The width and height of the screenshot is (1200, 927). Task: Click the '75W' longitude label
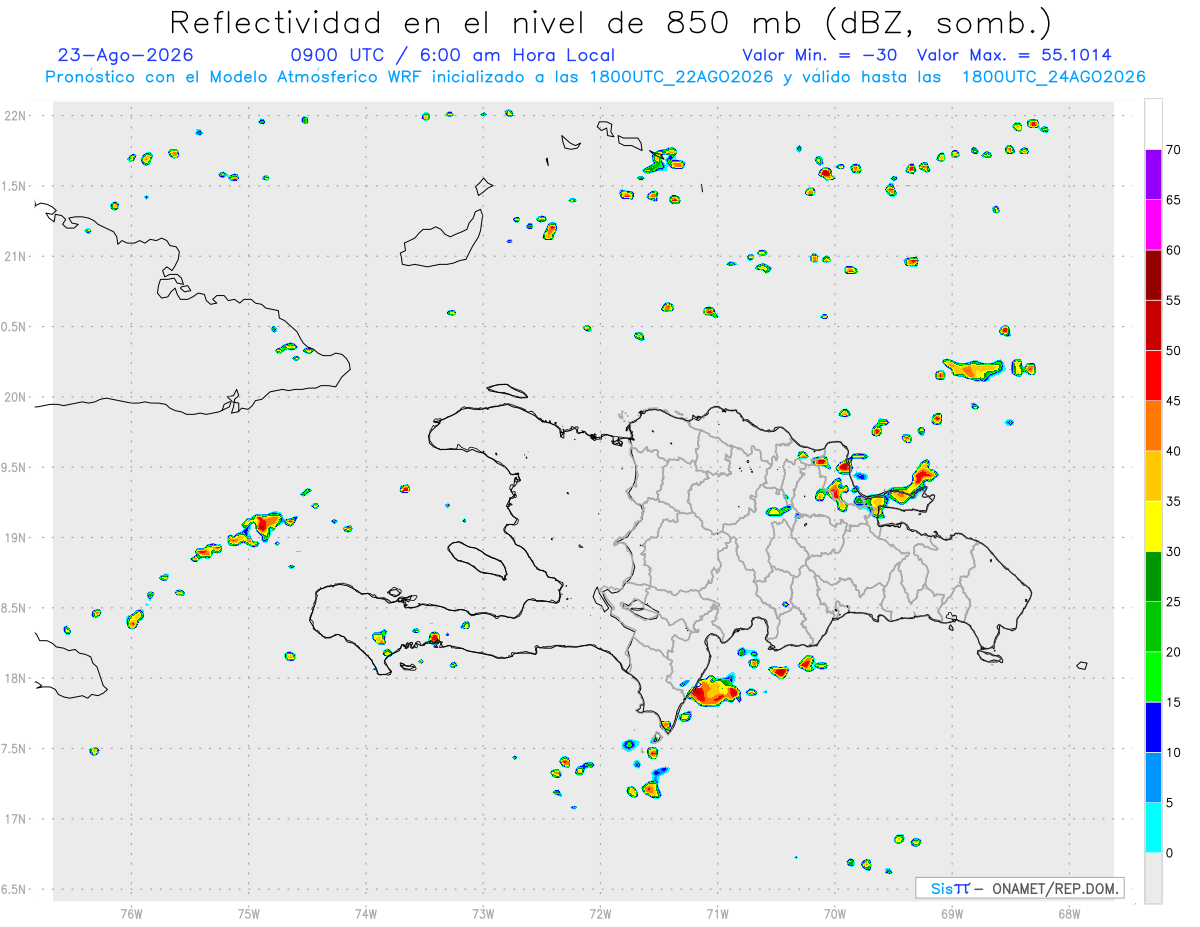click(249, 914)
